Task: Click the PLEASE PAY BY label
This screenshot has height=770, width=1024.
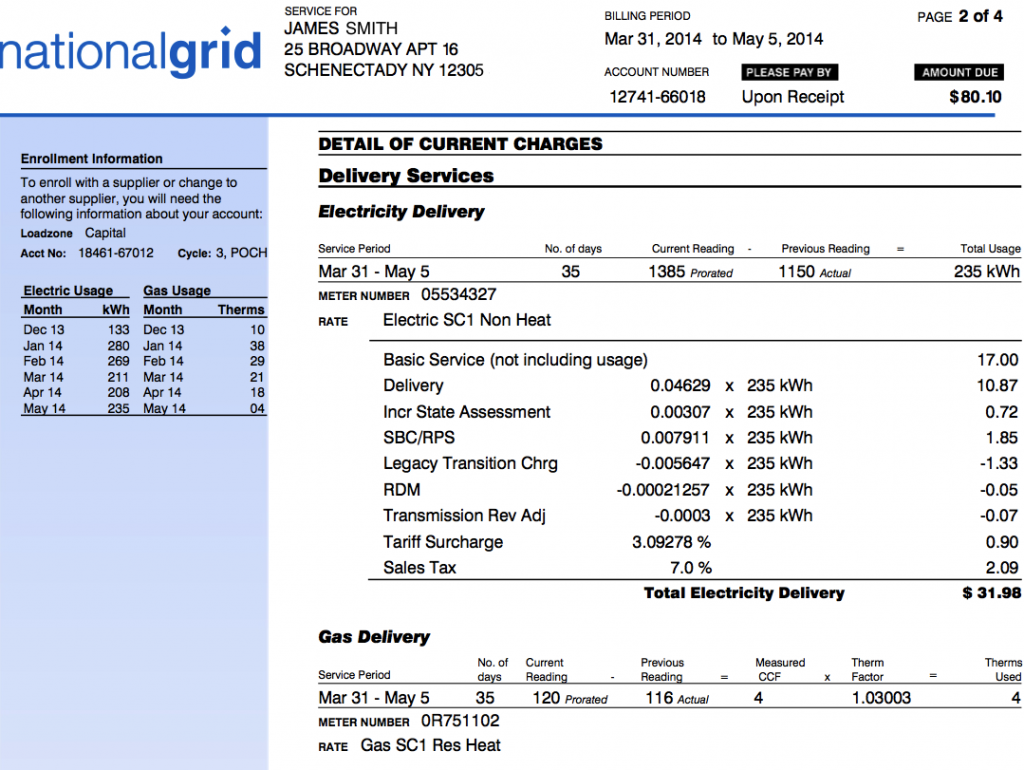Action: tap(789, 72)
